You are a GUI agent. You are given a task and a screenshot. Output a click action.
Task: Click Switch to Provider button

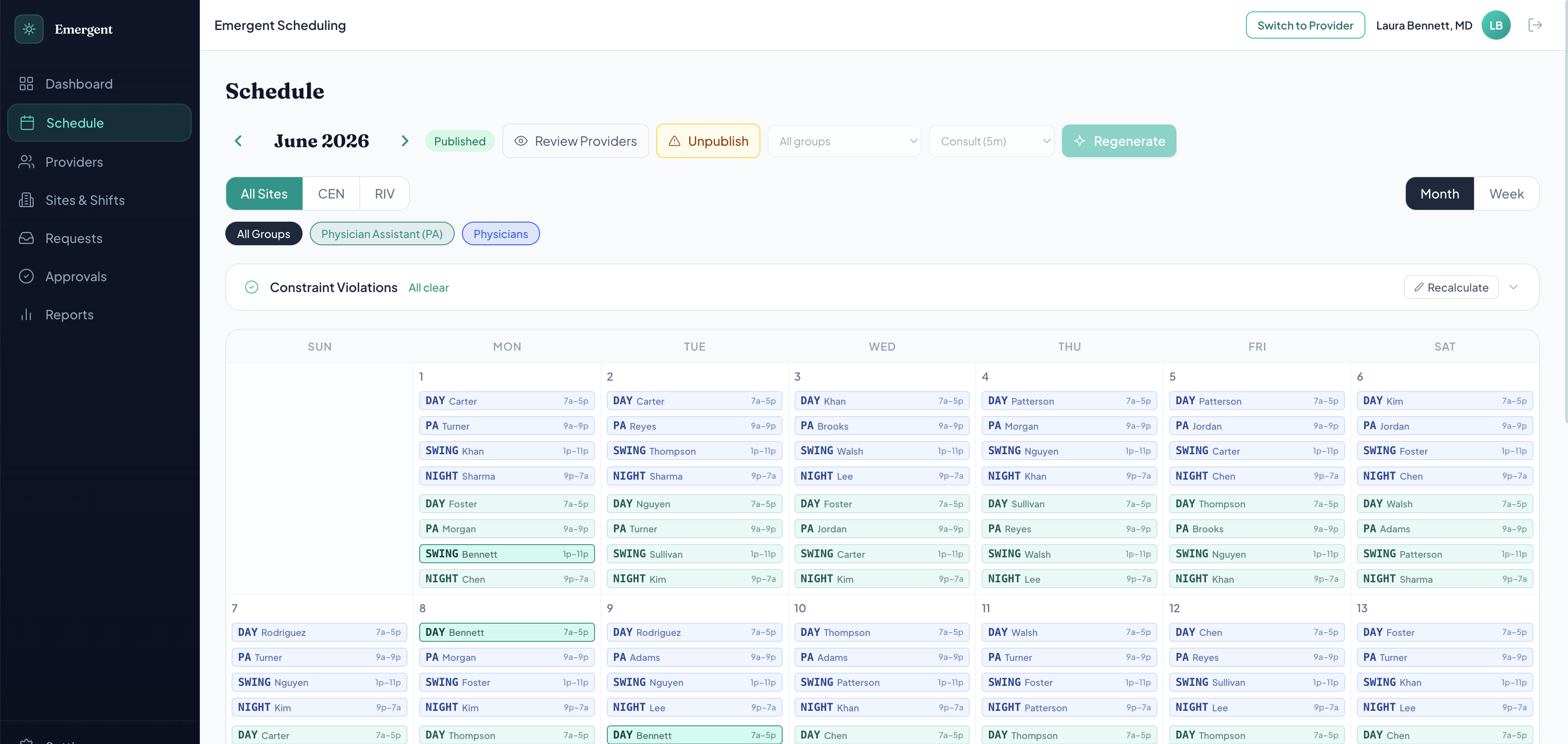(x=1305, y=25)
